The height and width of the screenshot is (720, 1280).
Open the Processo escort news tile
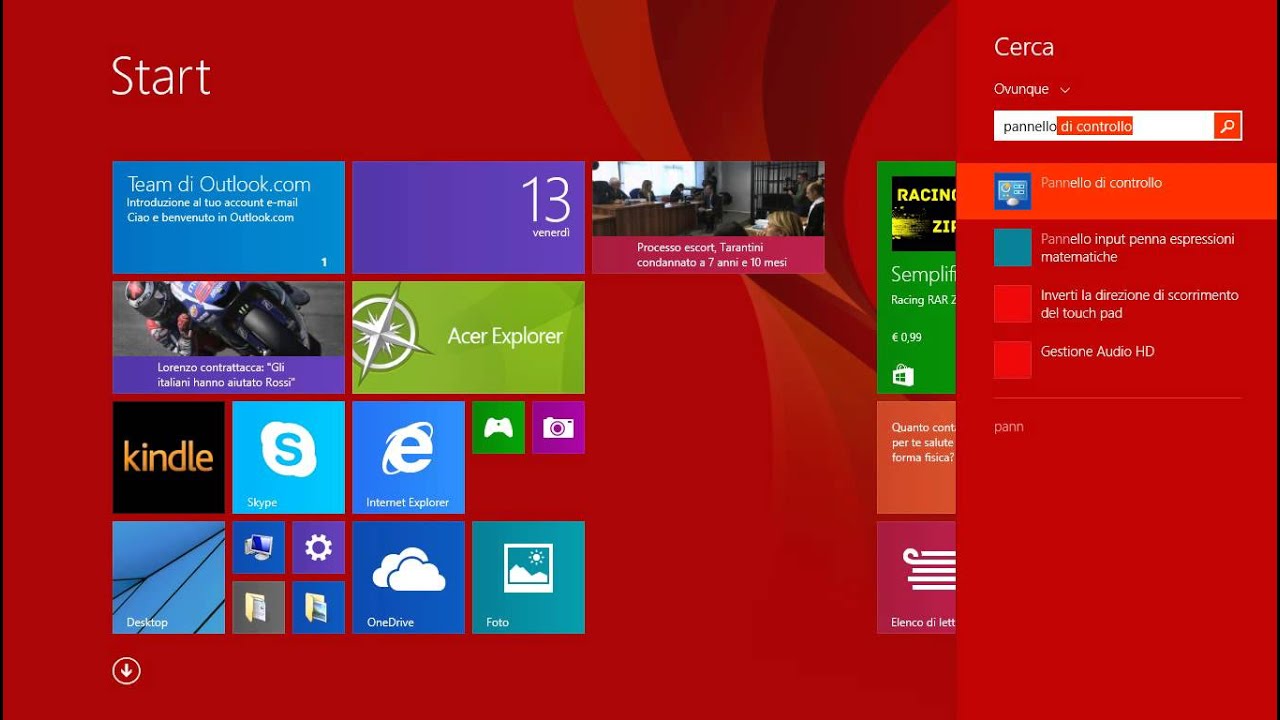[708, 217]
